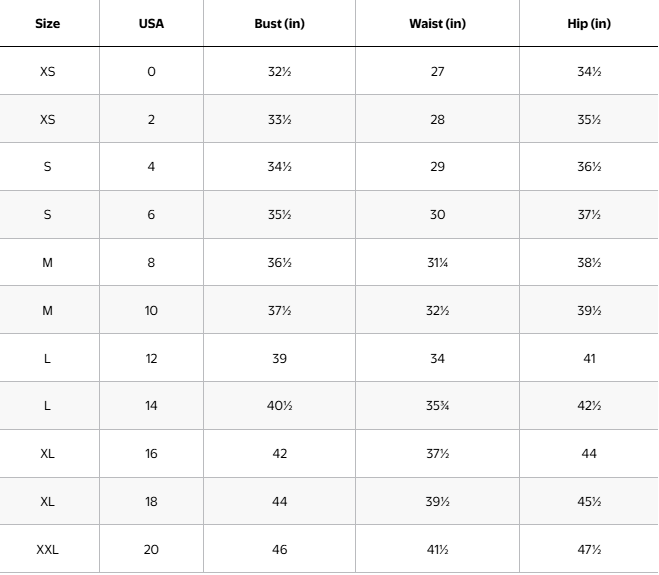Click the USA size 18 cell
Viewport: 659px width, 575px height.
[151, 502]
